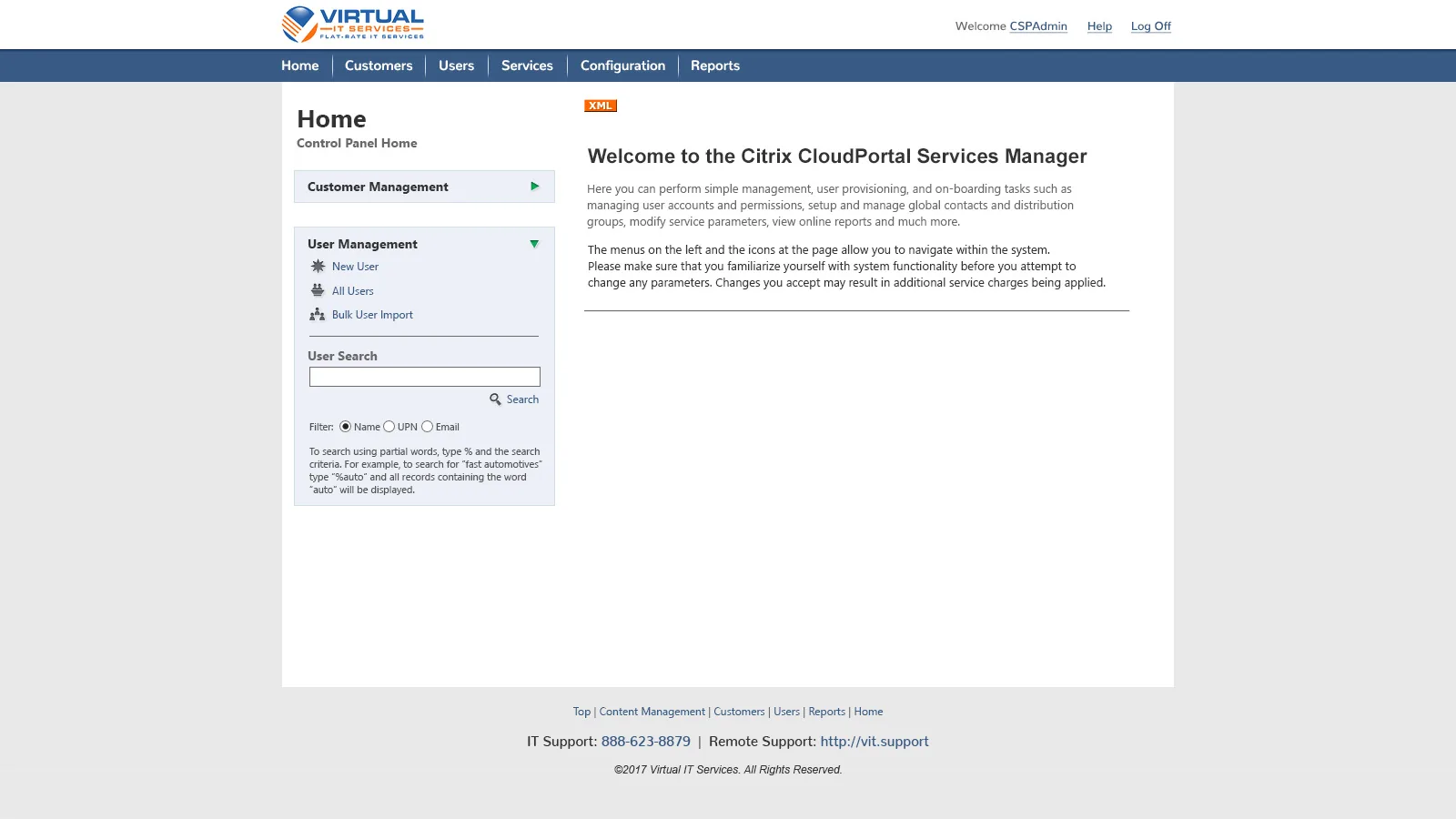Screen dimensions: 1456x819
Task: Open Content Management footer link
Action: [652, 712]
